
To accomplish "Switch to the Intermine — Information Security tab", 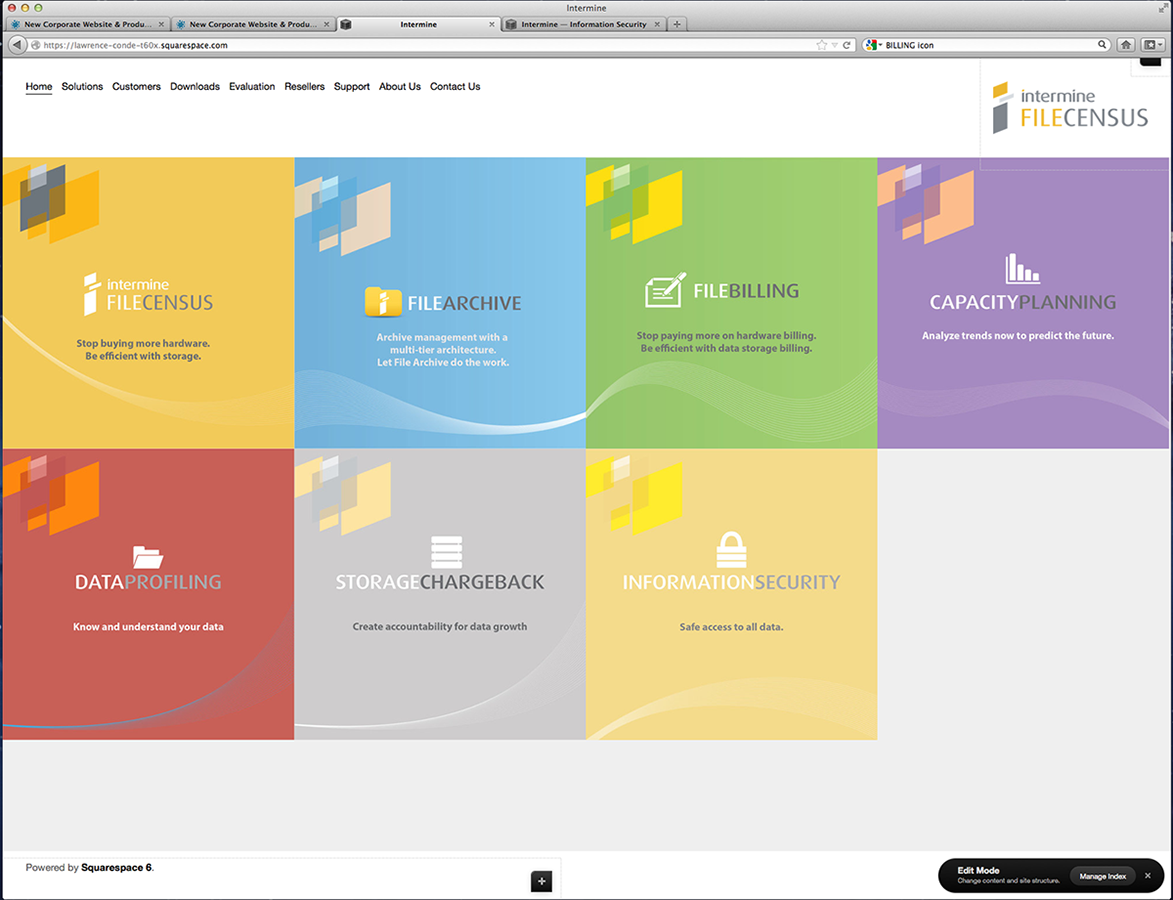I will [x=584, y=24].
